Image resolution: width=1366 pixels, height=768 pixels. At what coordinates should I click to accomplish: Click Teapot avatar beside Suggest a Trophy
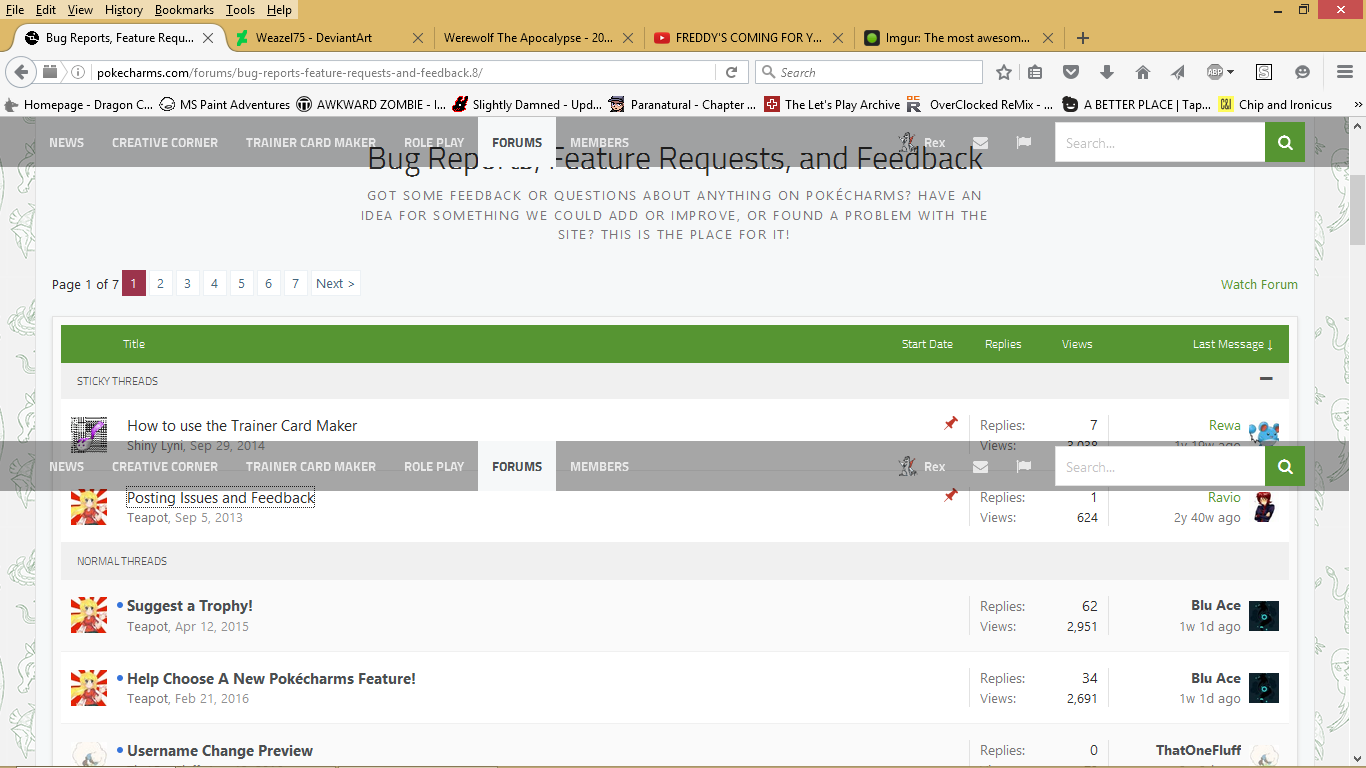[x=89, y=615]
